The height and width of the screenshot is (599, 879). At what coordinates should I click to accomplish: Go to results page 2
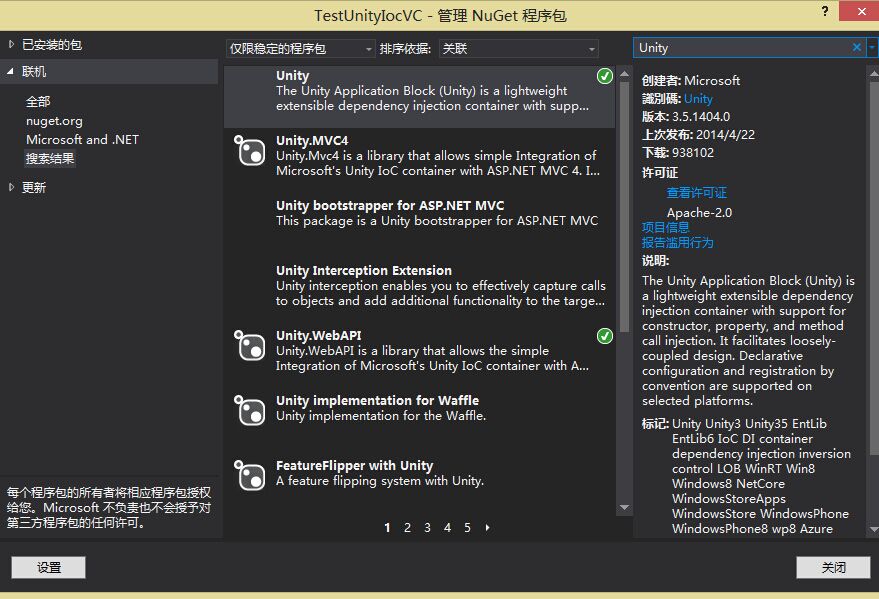407,527
